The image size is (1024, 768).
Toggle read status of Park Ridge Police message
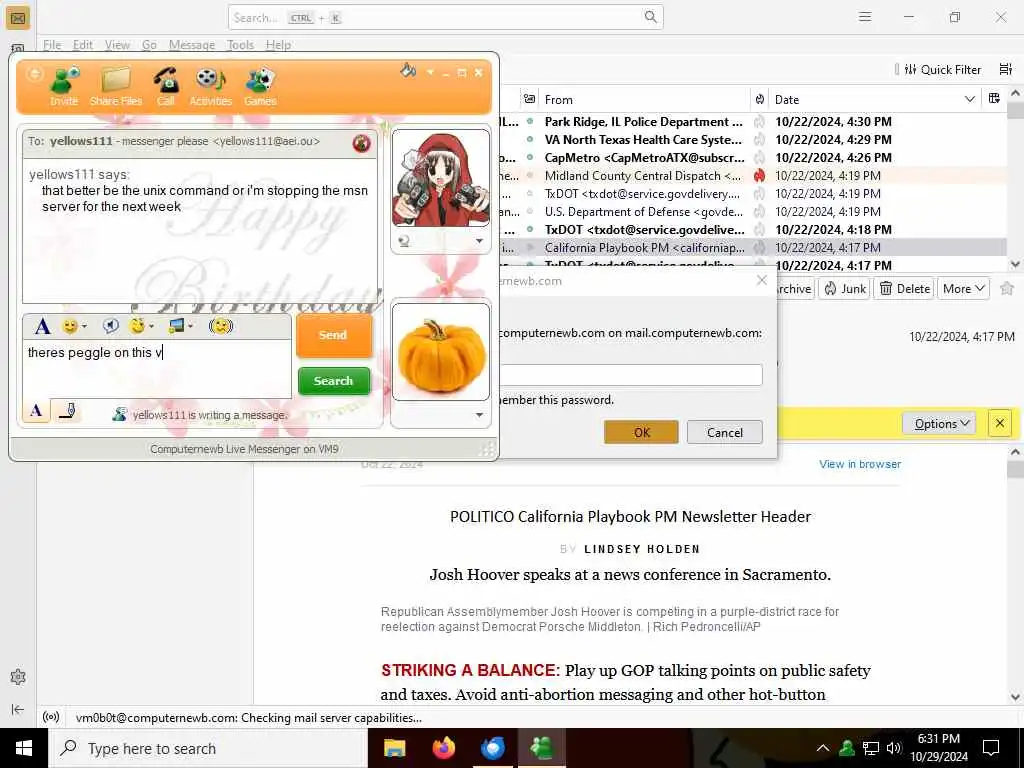530,121
